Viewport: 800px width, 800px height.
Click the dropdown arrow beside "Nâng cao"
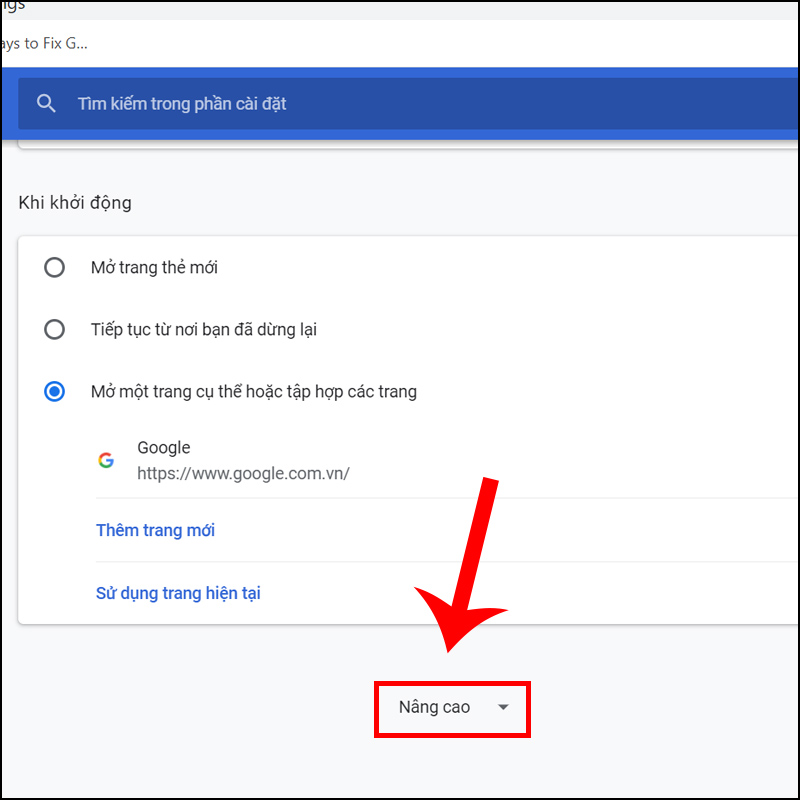[x=503, y=707]
